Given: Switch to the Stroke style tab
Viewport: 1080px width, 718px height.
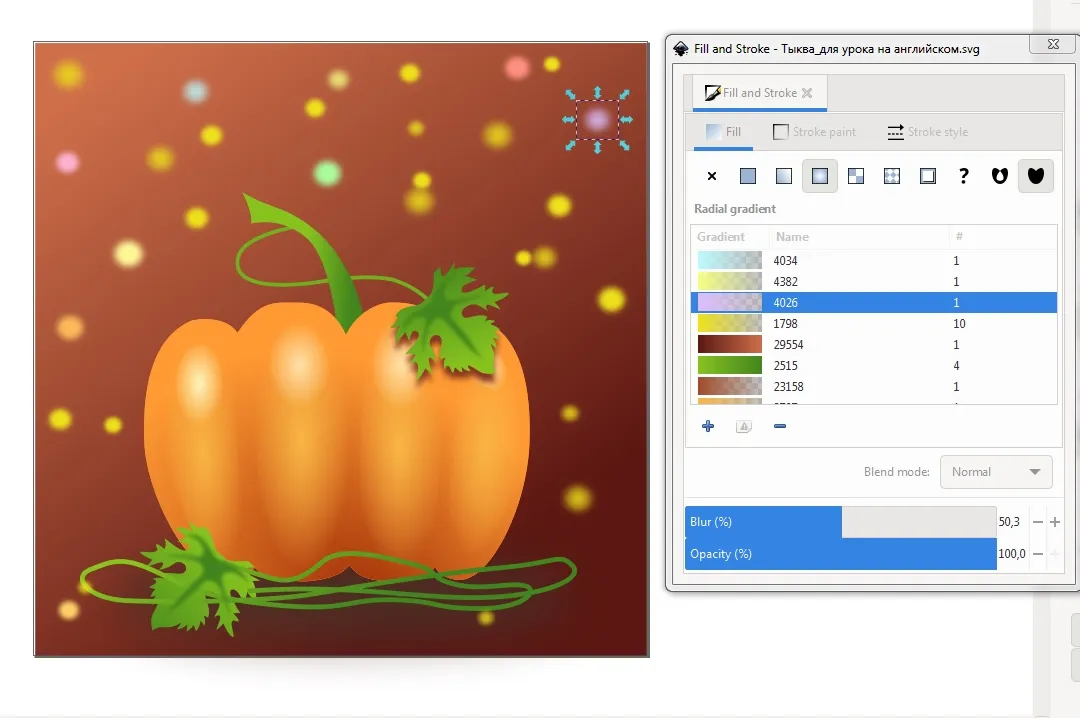Looking at the screenshot, I should click(x=927, y=132).
